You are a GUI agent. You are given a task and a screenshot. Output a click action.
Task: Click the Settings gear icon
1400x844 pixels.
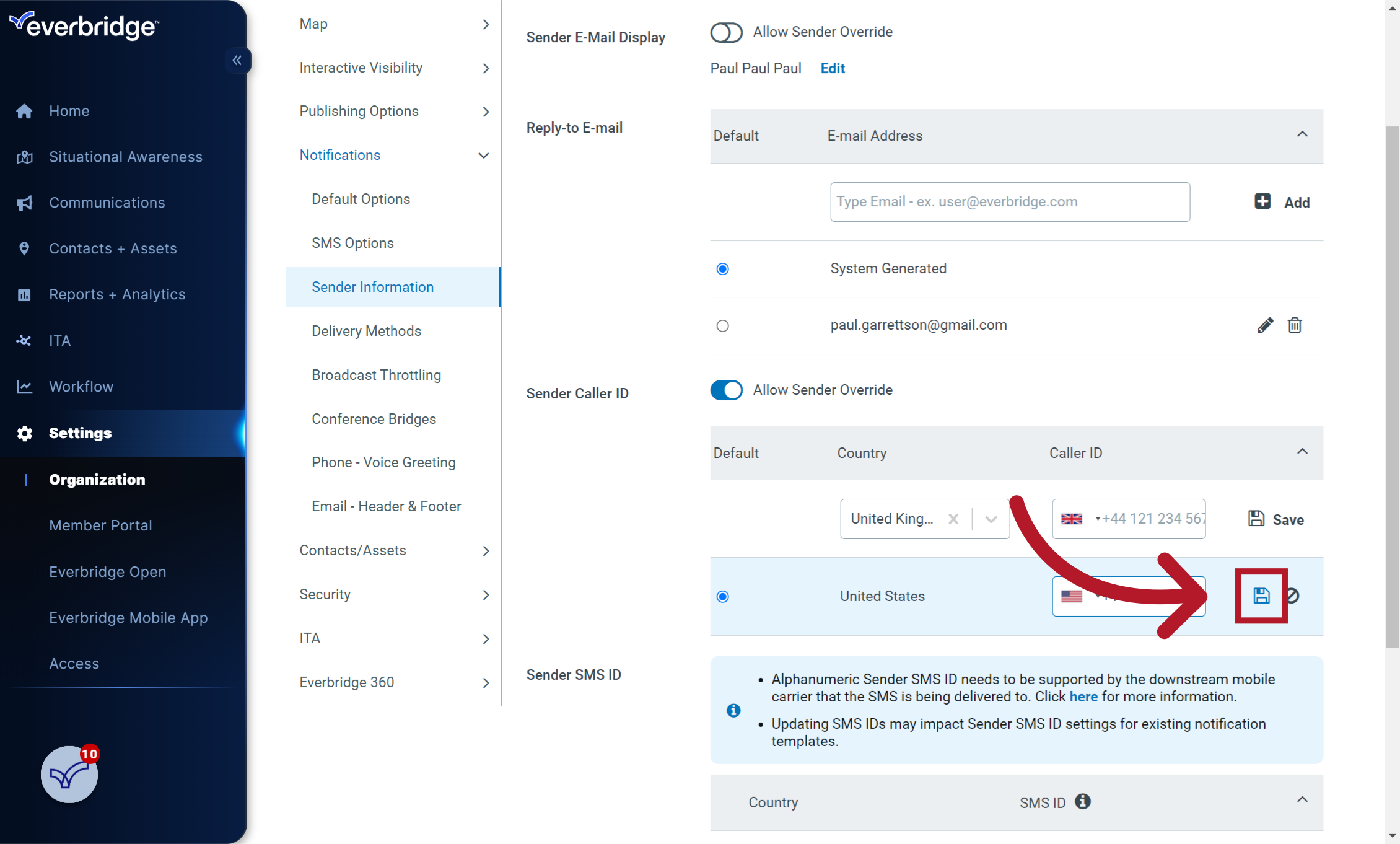tap(24, 433)
